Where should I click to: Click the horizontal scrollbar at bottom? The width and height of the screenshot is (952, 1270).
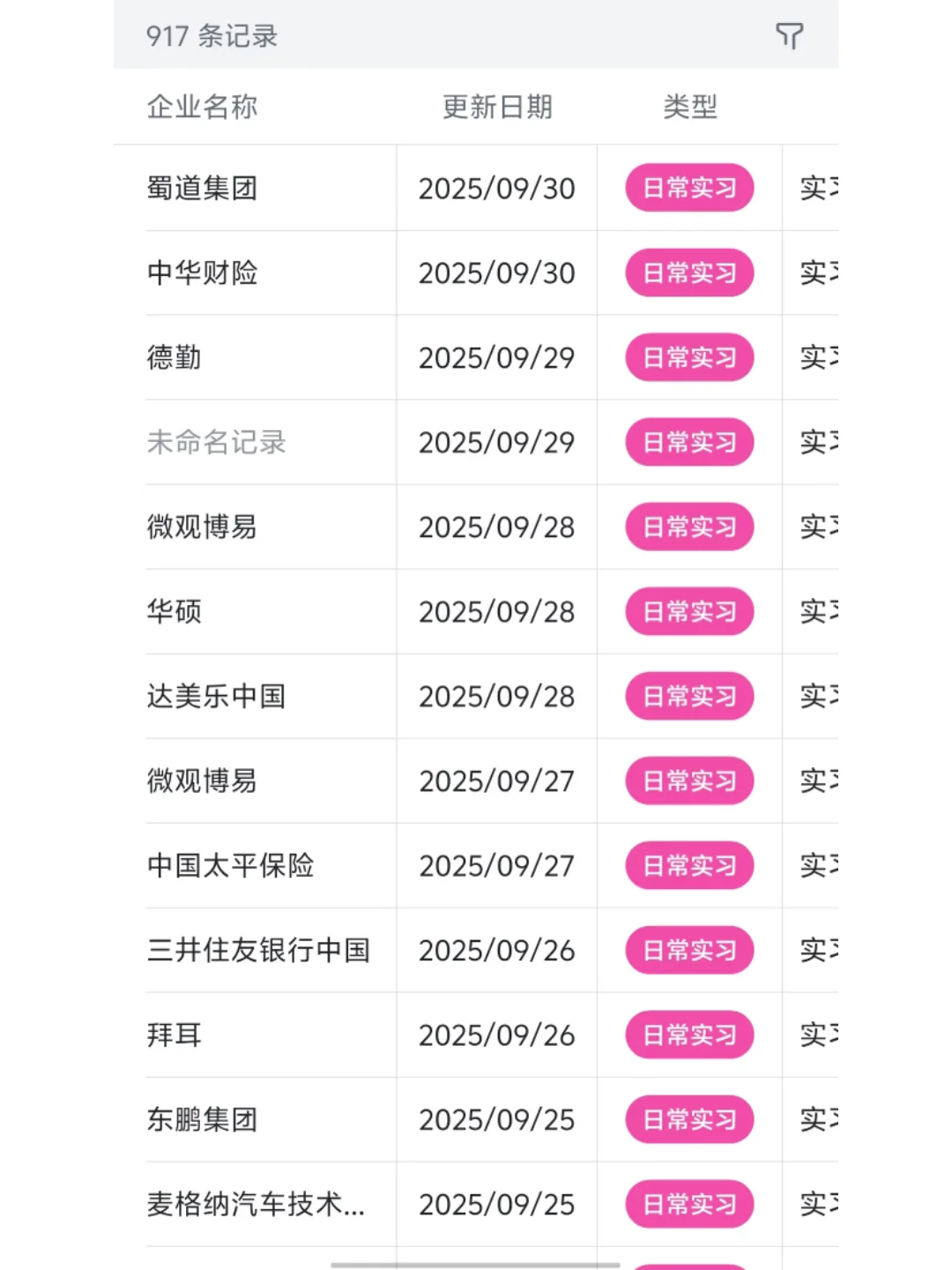476,1265
